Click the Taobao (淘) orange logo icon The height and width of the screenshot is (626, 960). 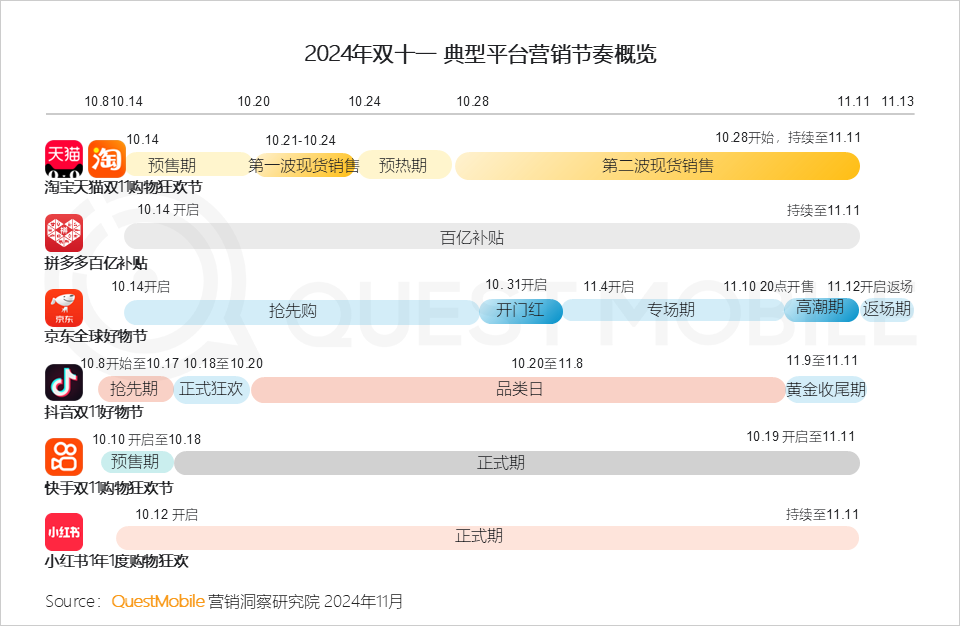point(107,159)
